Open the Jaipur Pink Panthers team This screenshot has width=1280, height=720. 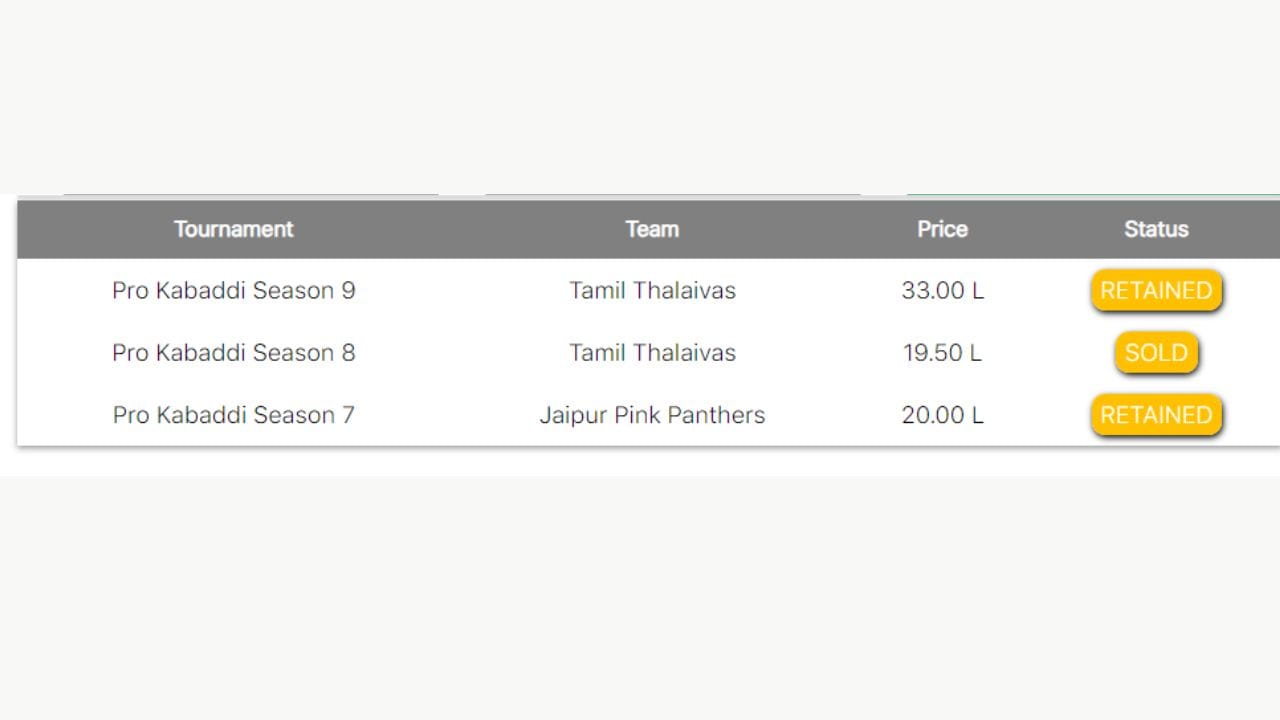coord(652,415)
